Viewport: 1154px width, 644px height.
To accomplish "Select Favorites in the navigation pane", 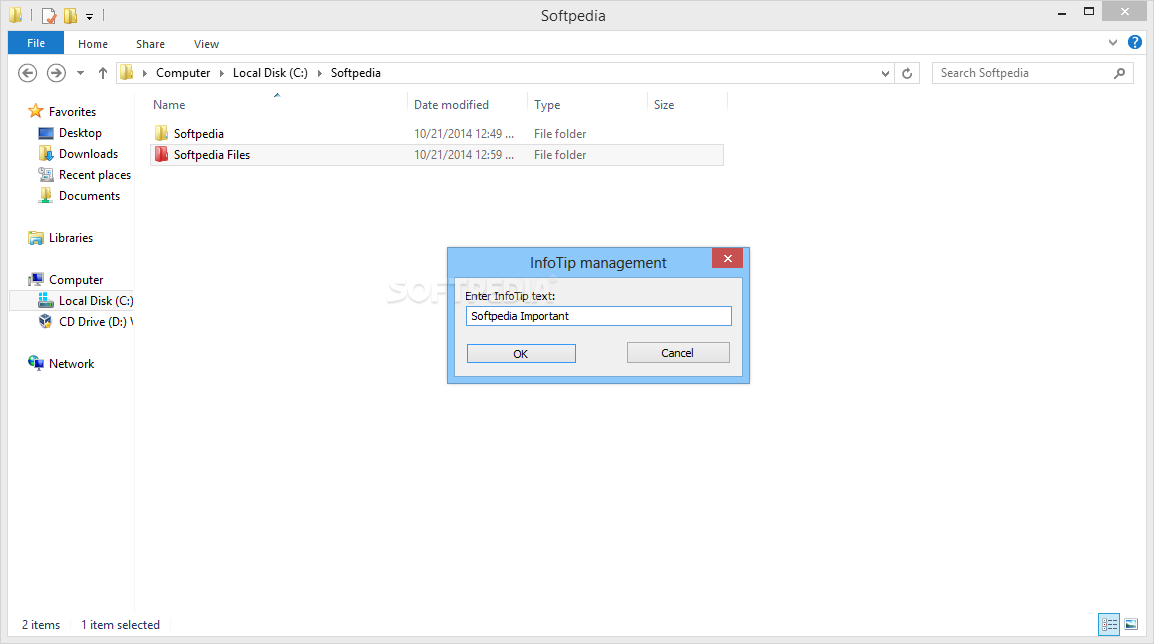I will pyautogui.click(x=72, y=112).
